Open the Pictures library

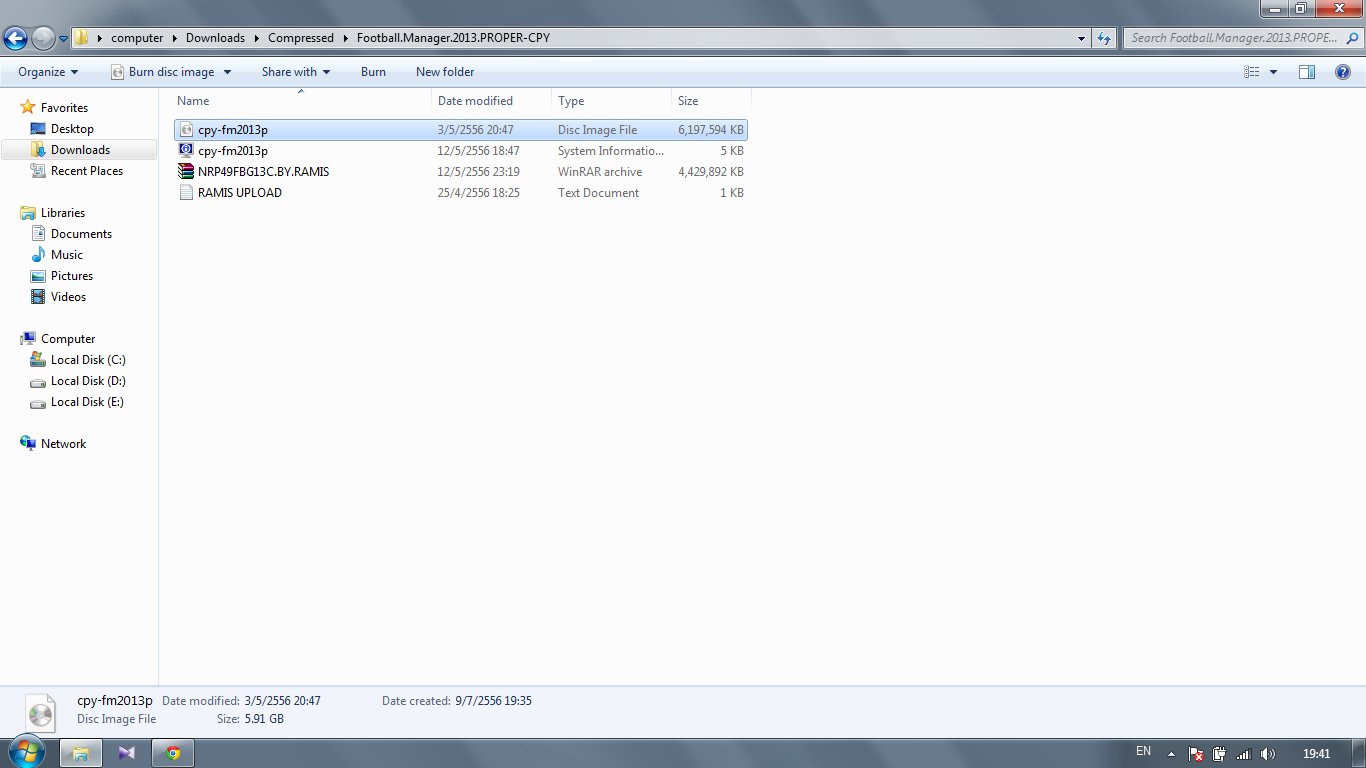coord(72,276)
